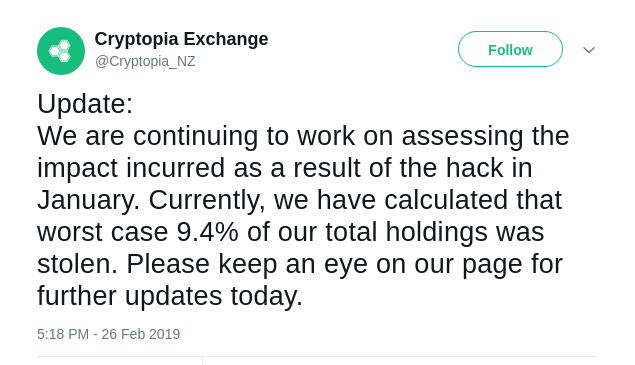Click the time portion 5:18 PM
The width and height of the screenshot is (635, 365).
pyautogui.click(x=63, y=334)
